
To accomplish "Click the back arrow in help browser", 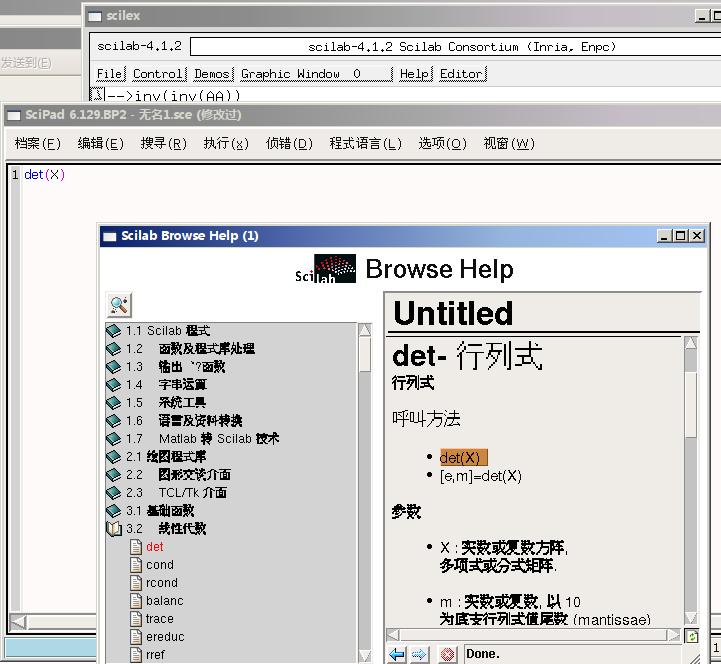I will [x=397, y=654].
